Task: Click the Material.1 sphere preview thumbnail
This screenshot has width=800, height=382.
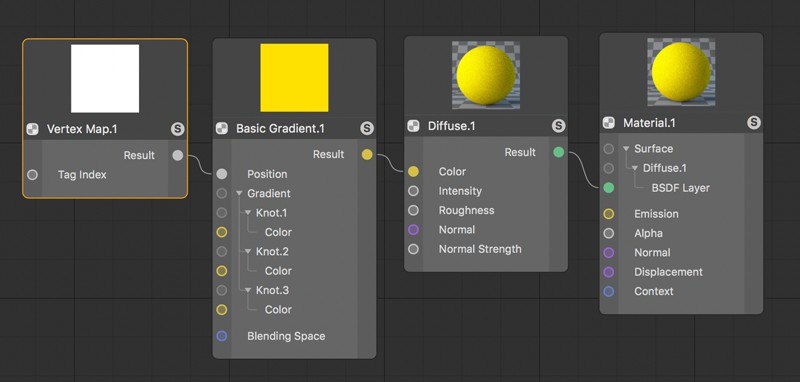Action: point(681,72)
